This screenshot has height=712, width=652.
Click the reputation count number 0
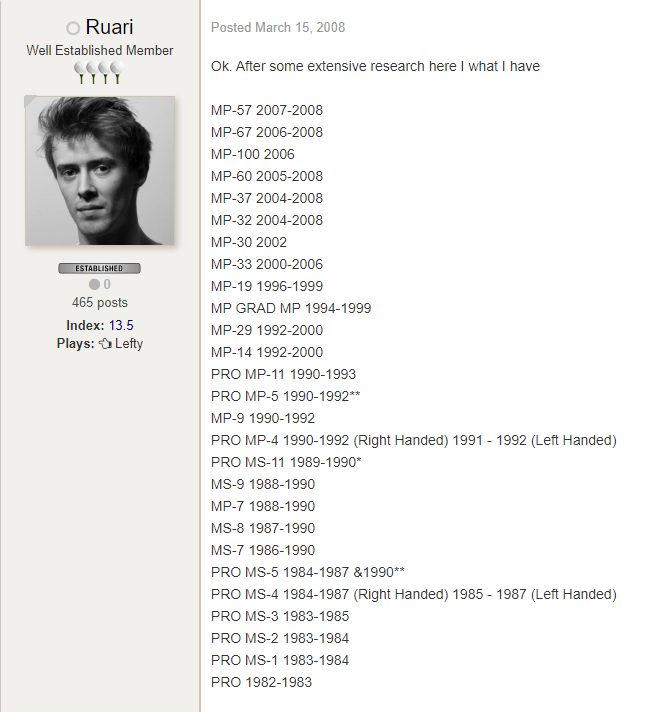pyautogui.click(x=107, y=285)
